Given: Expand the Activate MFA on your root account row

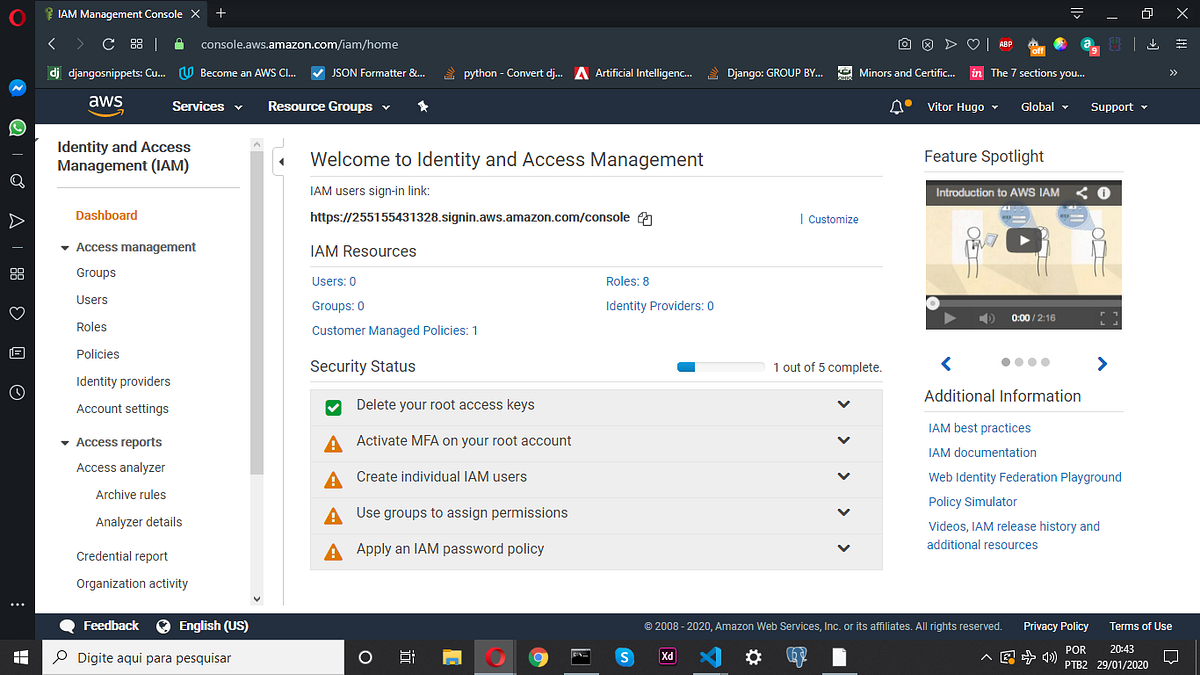Looking at the screenshot, I should [843, 440].
